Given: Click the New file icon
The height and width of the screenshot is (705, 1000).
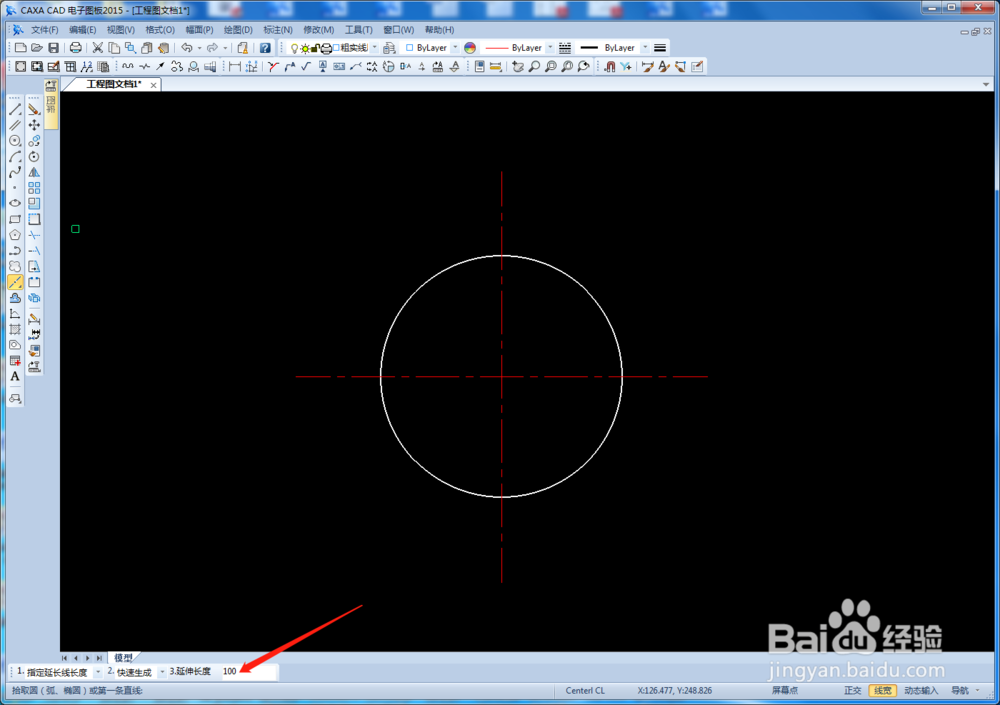Looking at the screenshot, I should 20,48.
